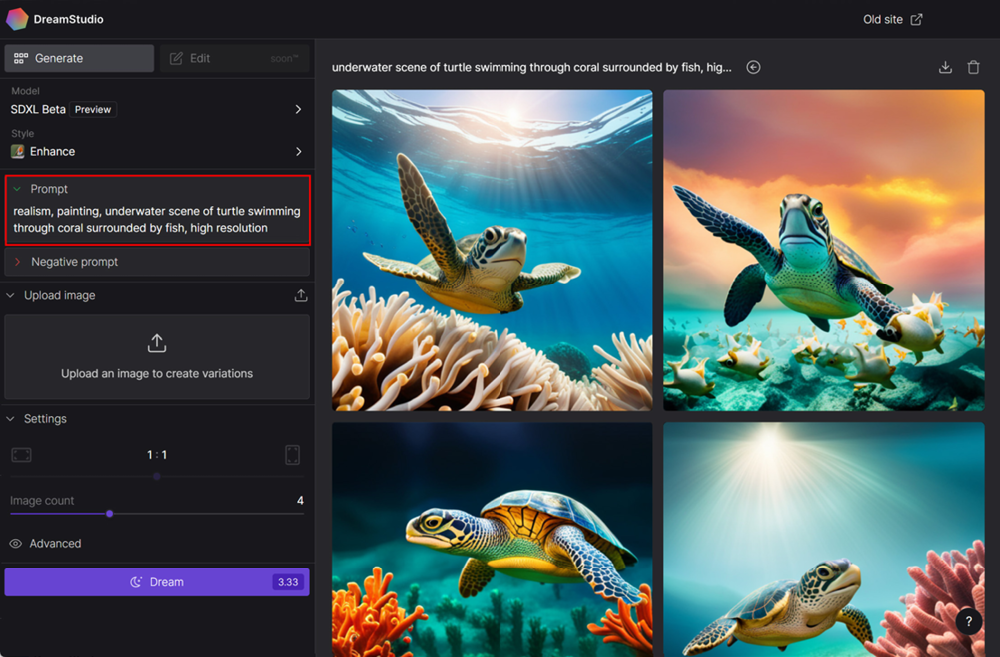Screen dimensions: 1000x657
Task: Open the help question mark button
Action: 969,621
